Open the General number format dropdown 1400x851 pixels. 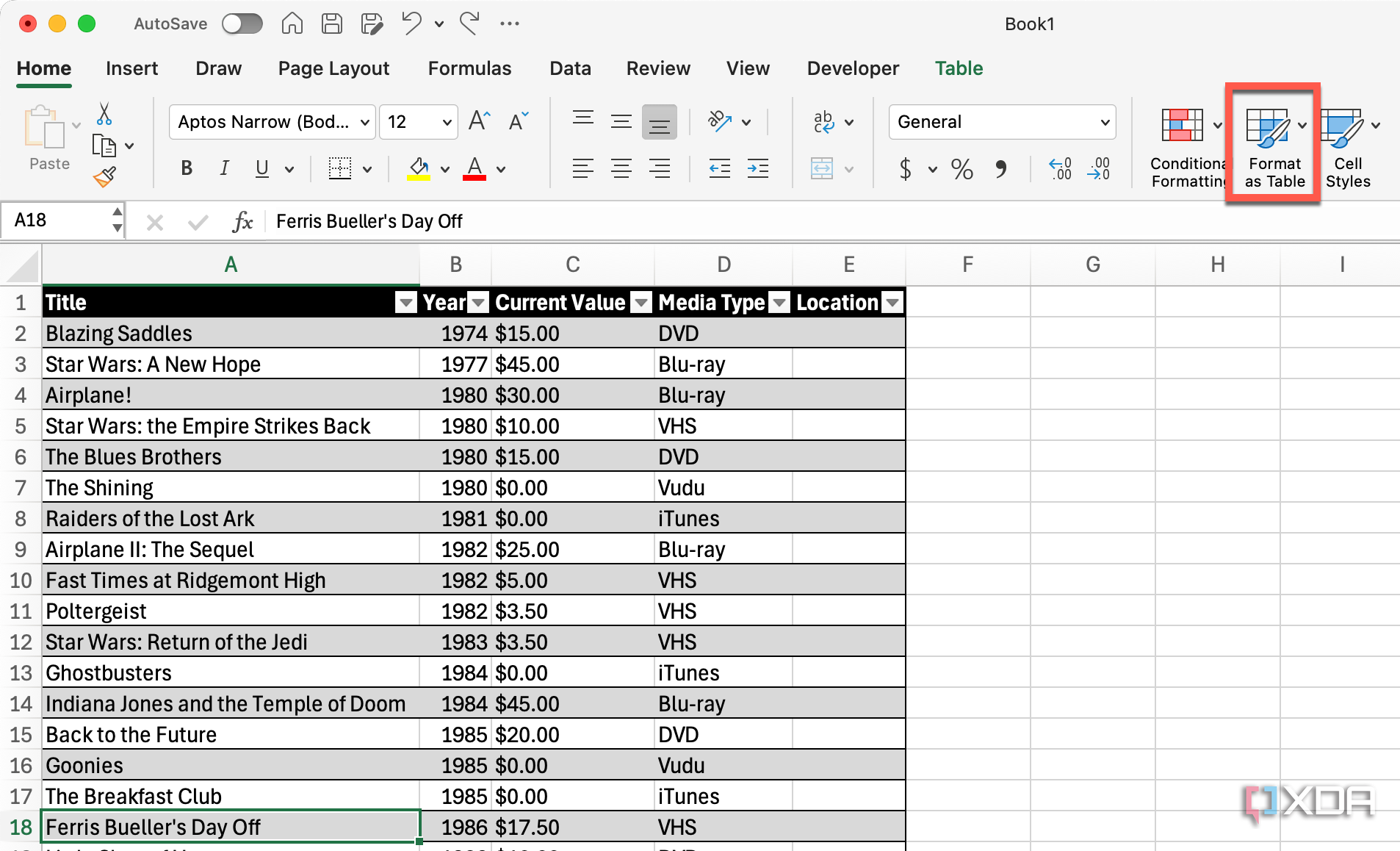tap(1105, 122)
